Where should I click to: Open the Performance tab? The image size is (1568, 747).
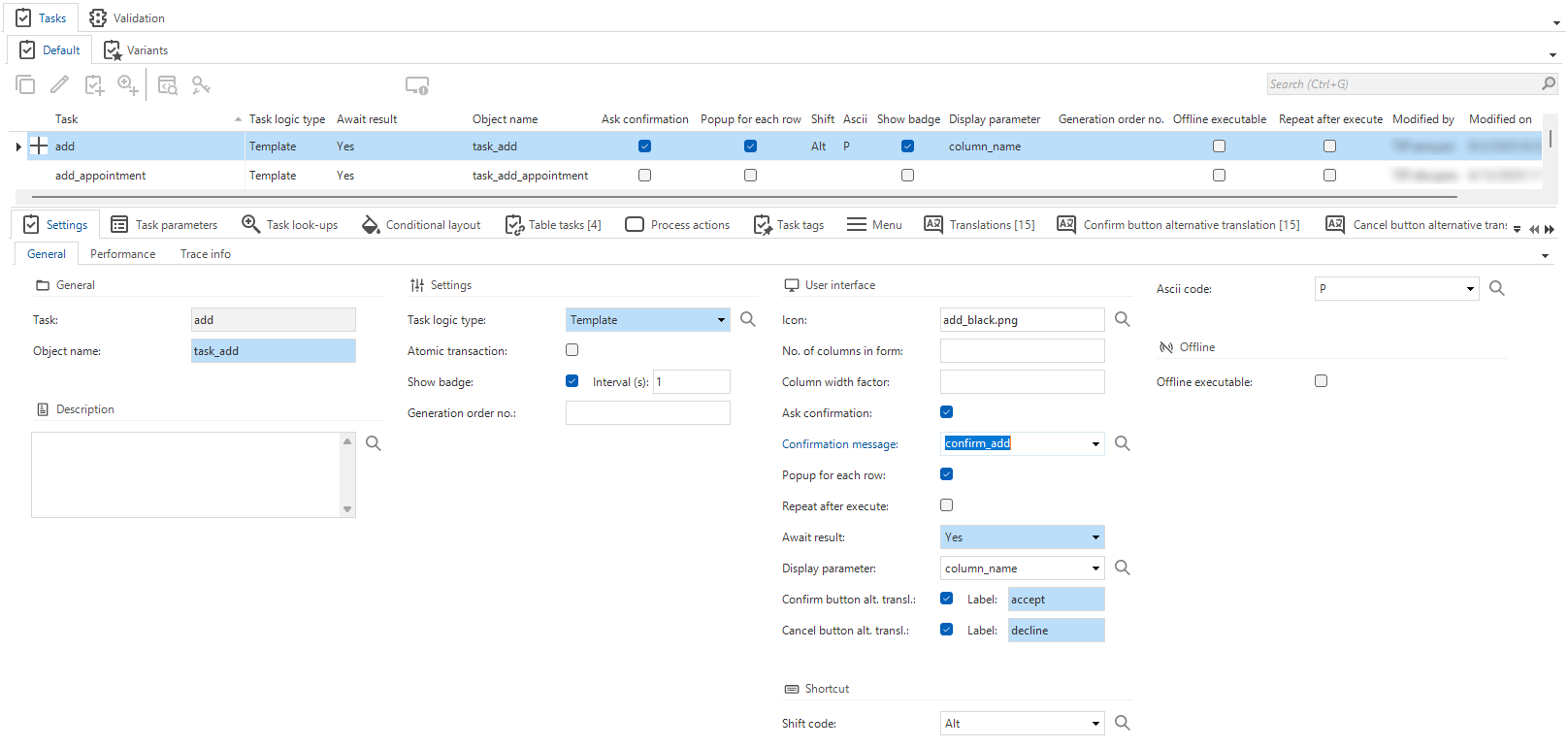click(122, 254)
